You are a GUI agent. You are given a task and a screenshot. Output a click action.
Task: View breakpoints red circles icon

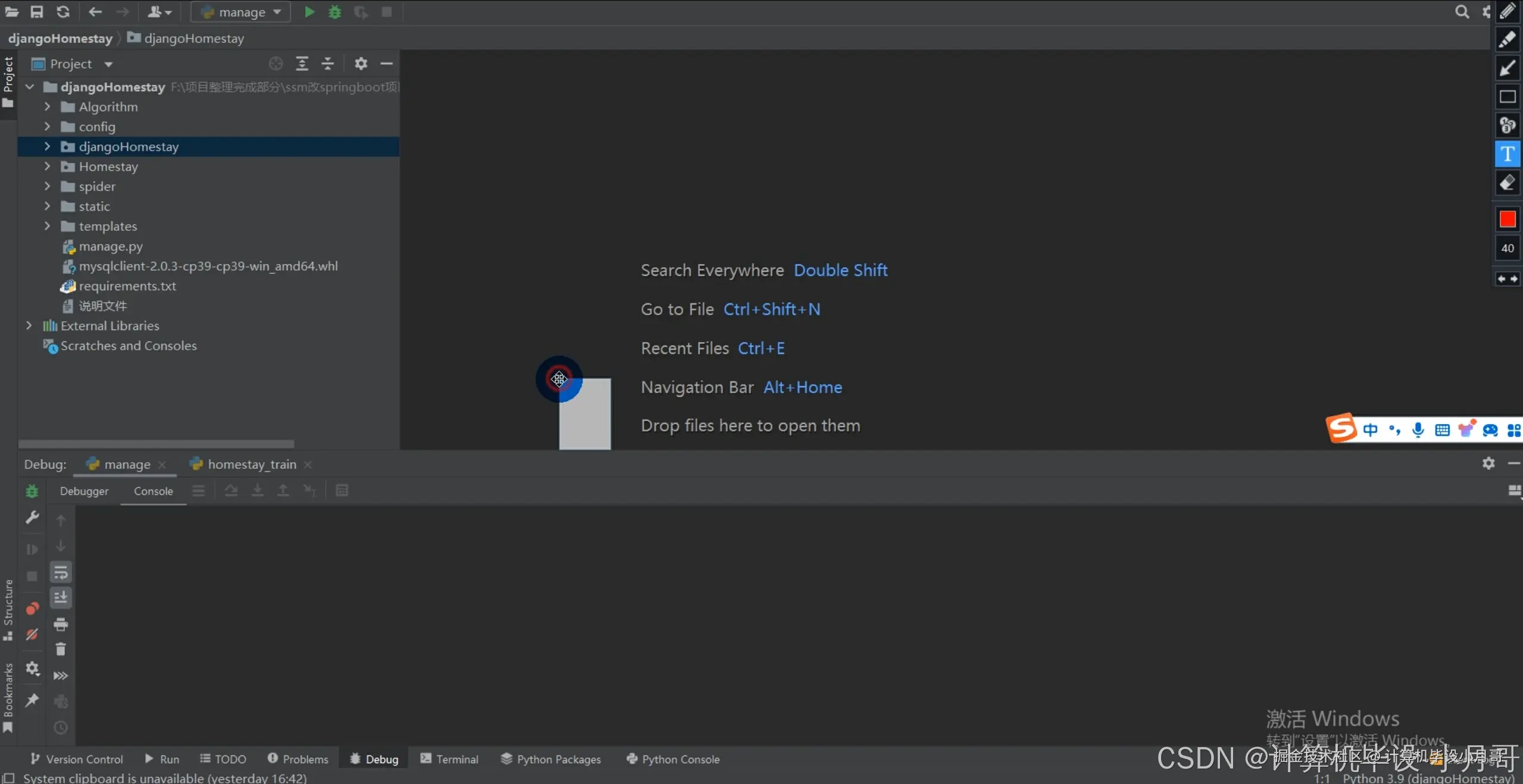[x=32, y=609]
